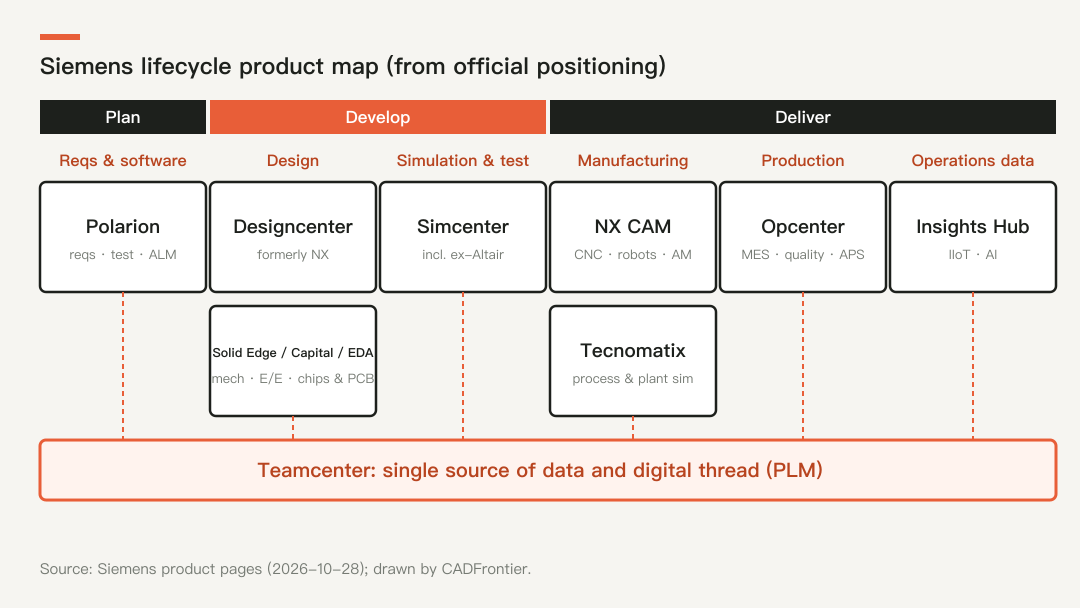
Task: Select the Tecnomatix product box
Action: [633, 361]
